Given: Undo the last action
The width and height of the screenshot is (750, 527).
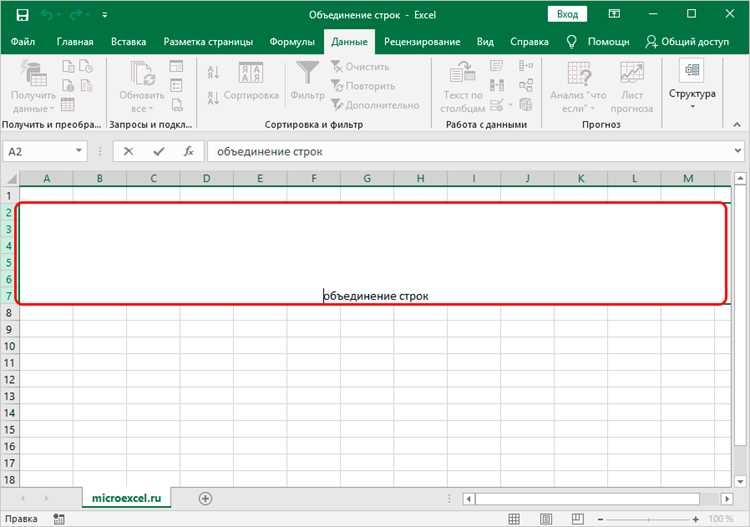Looking at the screenshot, I should click(47, 15).
